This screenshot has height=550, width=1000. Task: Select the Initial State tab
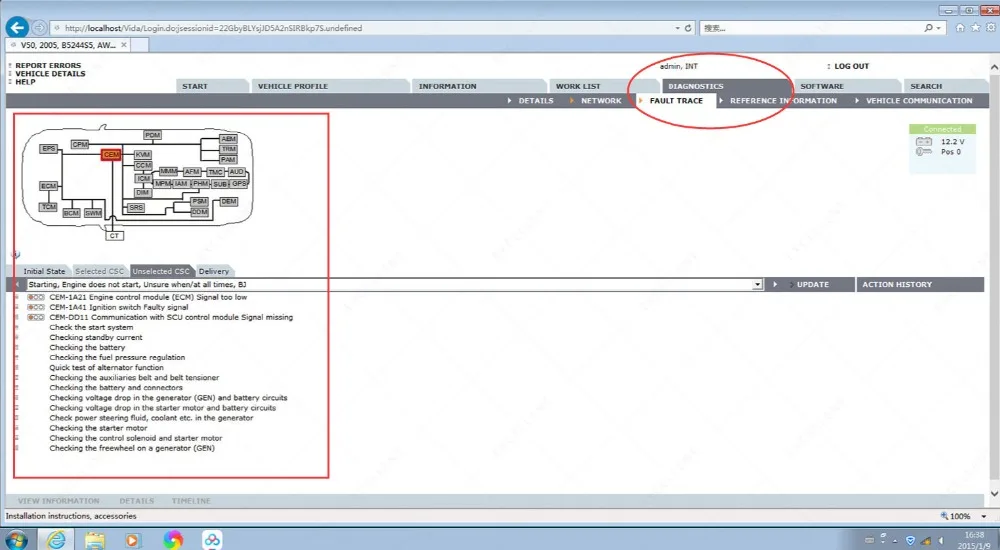coord(44,271)
